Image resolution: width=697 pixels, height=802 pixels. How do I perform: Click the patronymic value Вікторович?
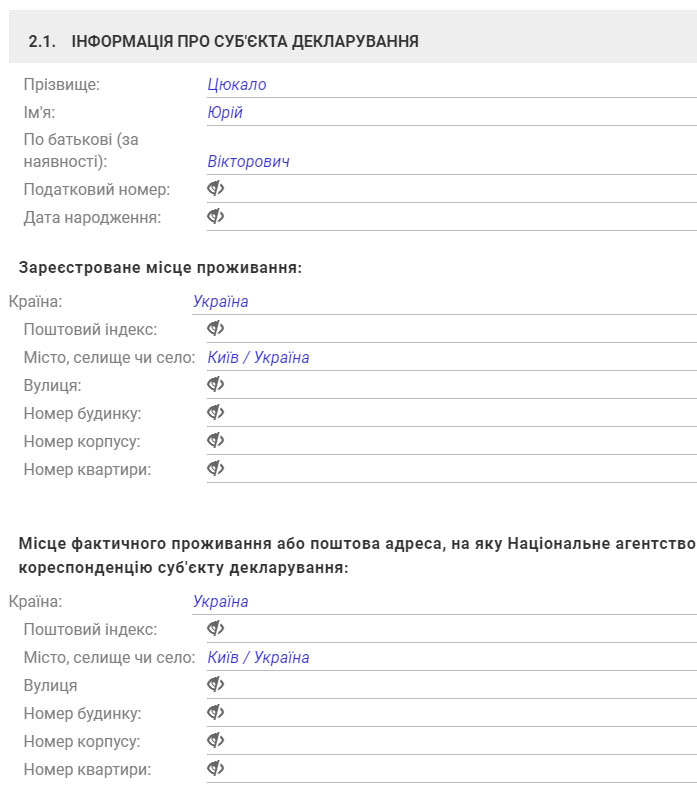tap(248, 161)
